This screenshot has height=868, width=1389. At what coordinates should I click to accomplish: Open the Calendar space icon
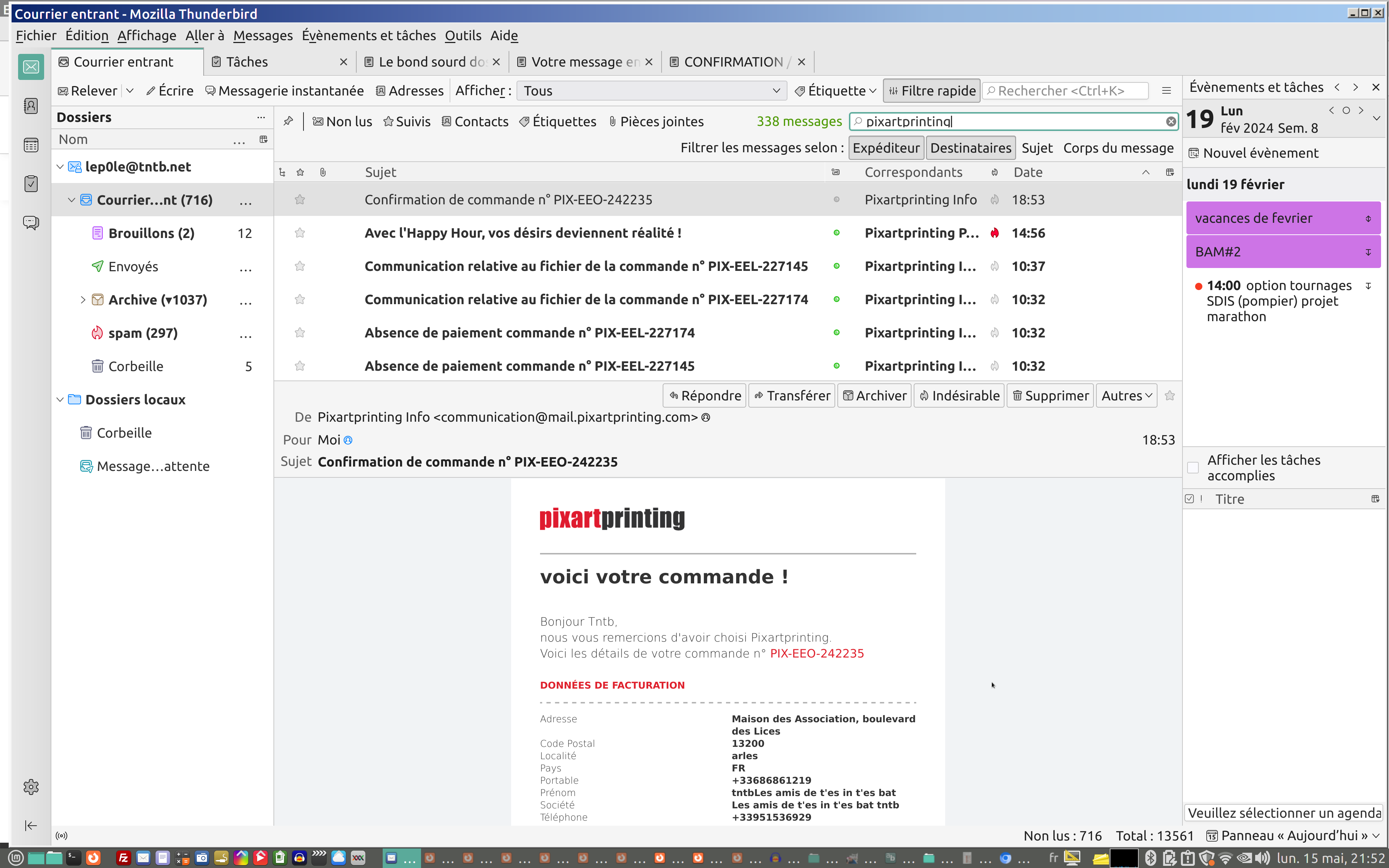pos(31,145)
